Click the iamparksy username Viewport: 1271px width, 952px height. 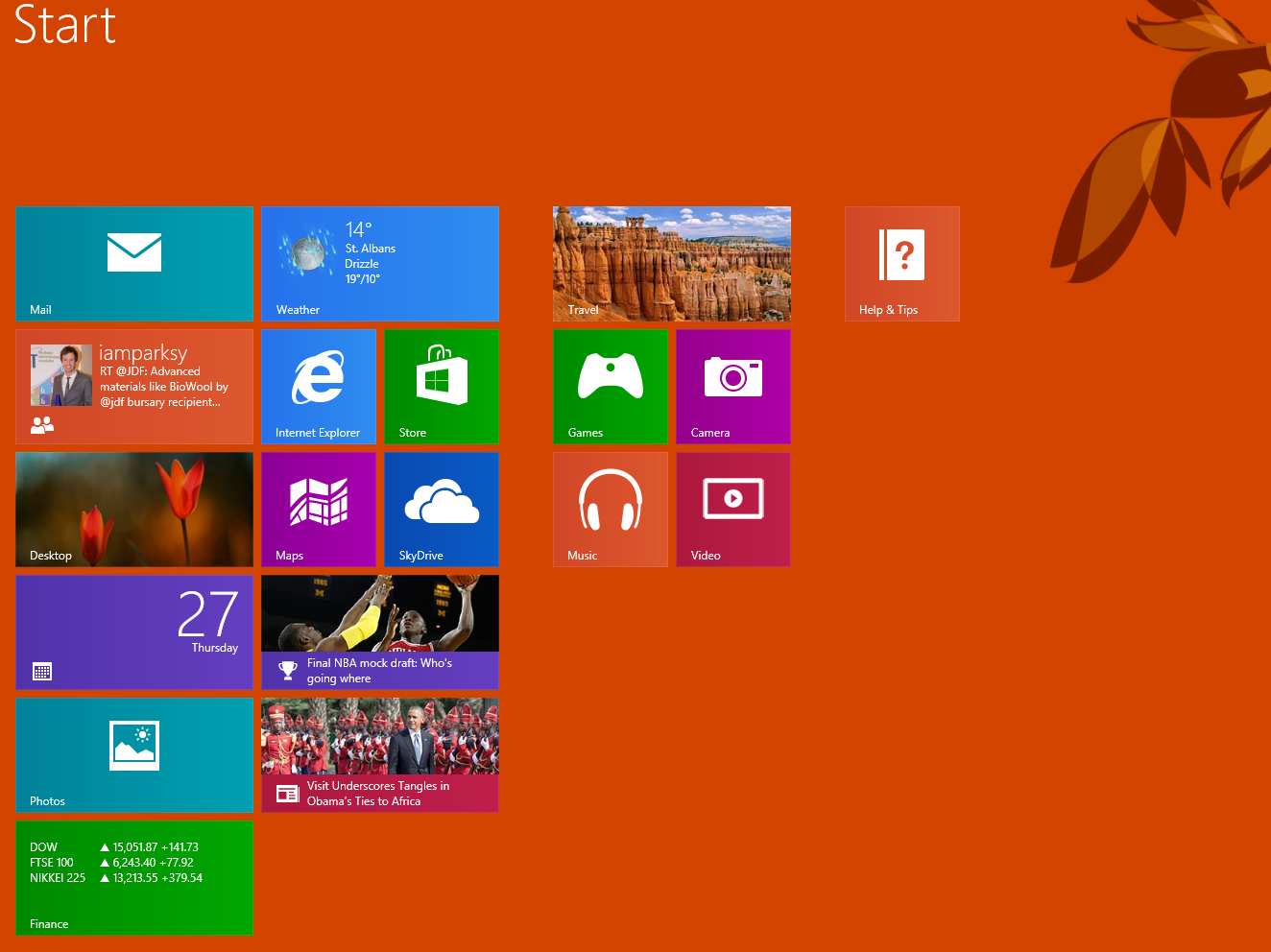[143, 353]
